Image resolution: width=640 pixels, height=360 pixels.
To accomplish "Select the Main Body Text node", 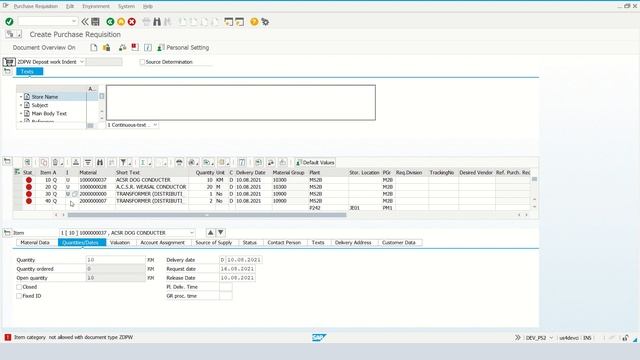I will point(49,113).
